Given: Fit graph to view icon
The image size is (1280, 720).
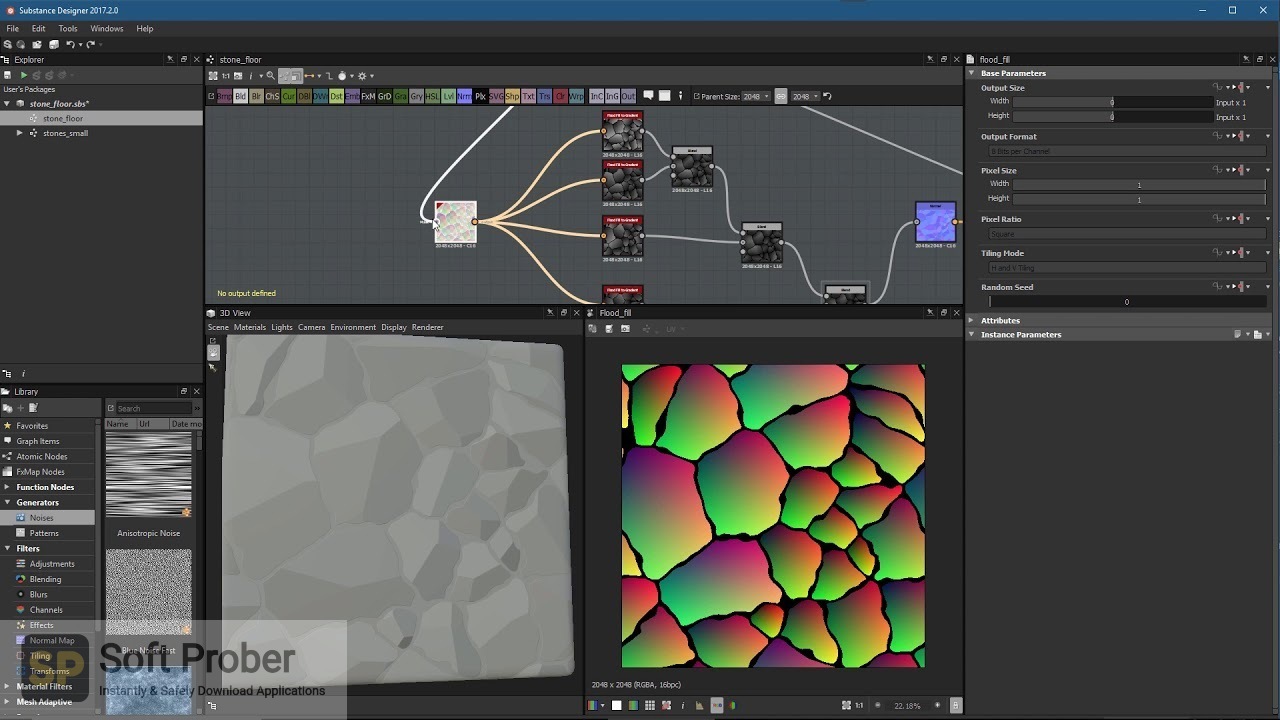Looking at the screenshot, I should tap(213, 76).
